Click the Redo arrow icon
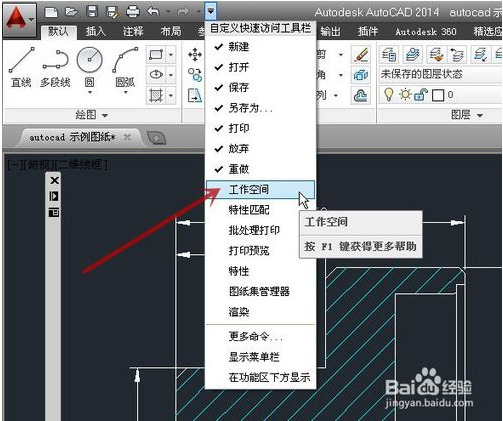This screenshot has height=421, width=503. coord(183,12)
